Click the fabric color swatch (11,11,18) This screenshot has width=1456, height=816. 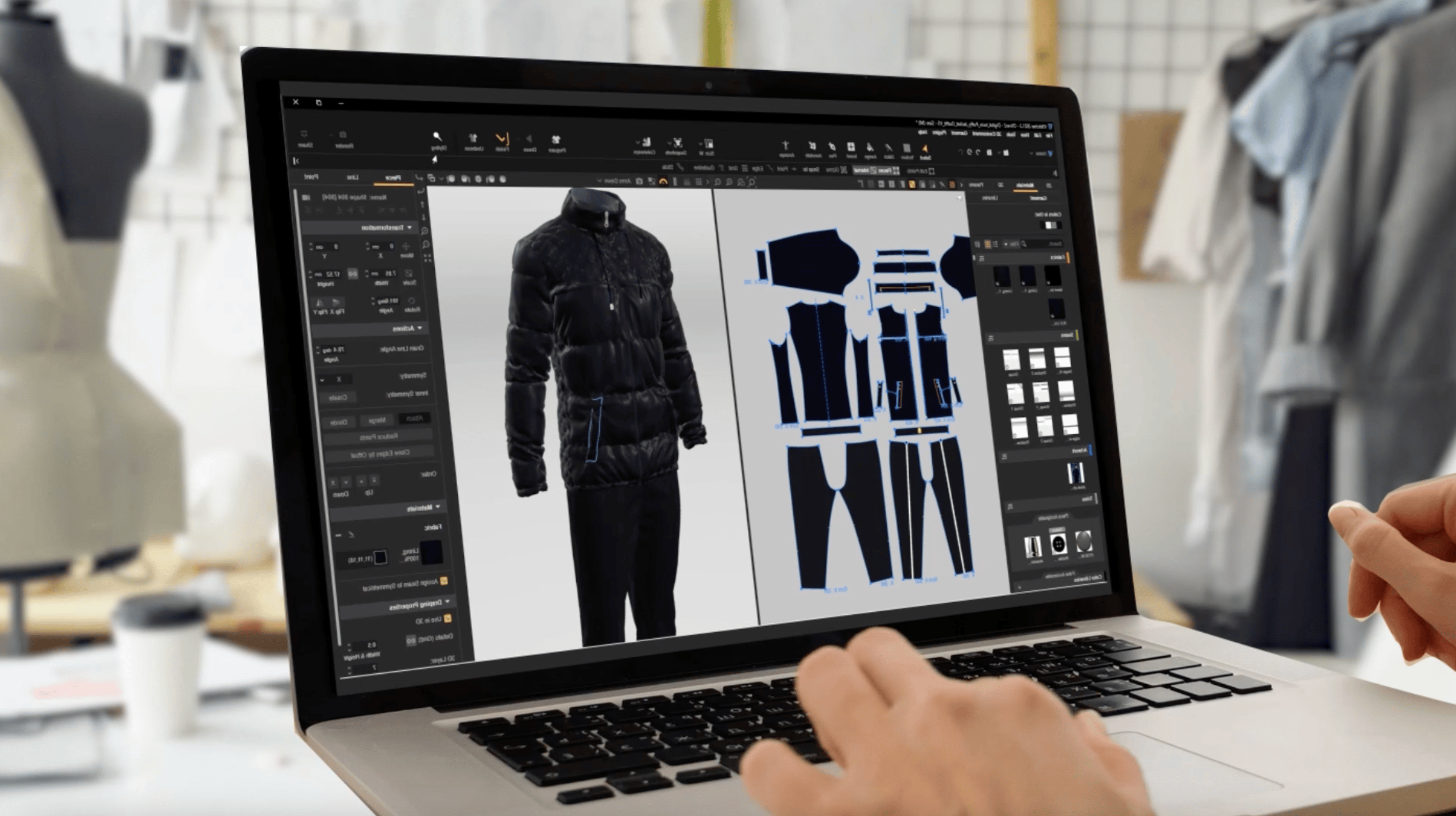[x=381, y=557]
